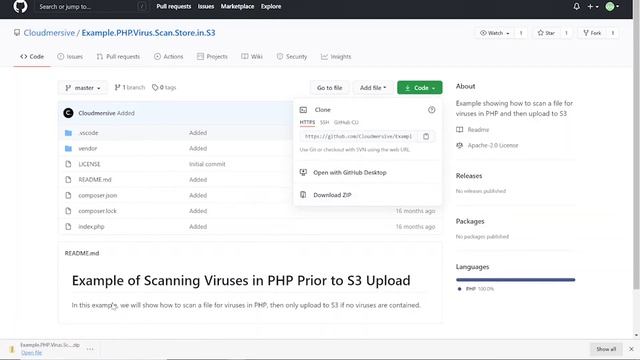Open the Apache-2.0 License link
640x360 pixels.
[x=493, y=145]
